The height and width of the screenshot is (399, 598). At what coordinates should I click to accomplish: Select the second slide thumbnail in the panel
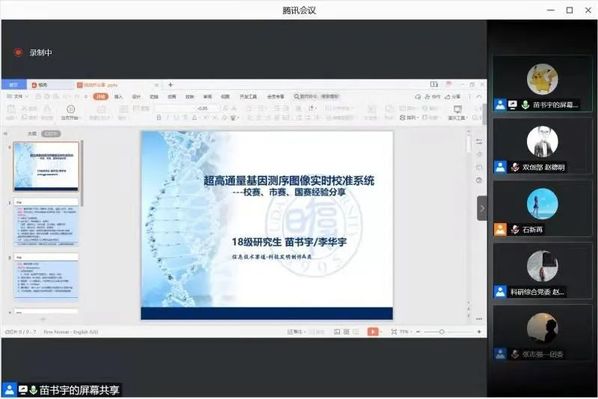(x=46, y=222)
